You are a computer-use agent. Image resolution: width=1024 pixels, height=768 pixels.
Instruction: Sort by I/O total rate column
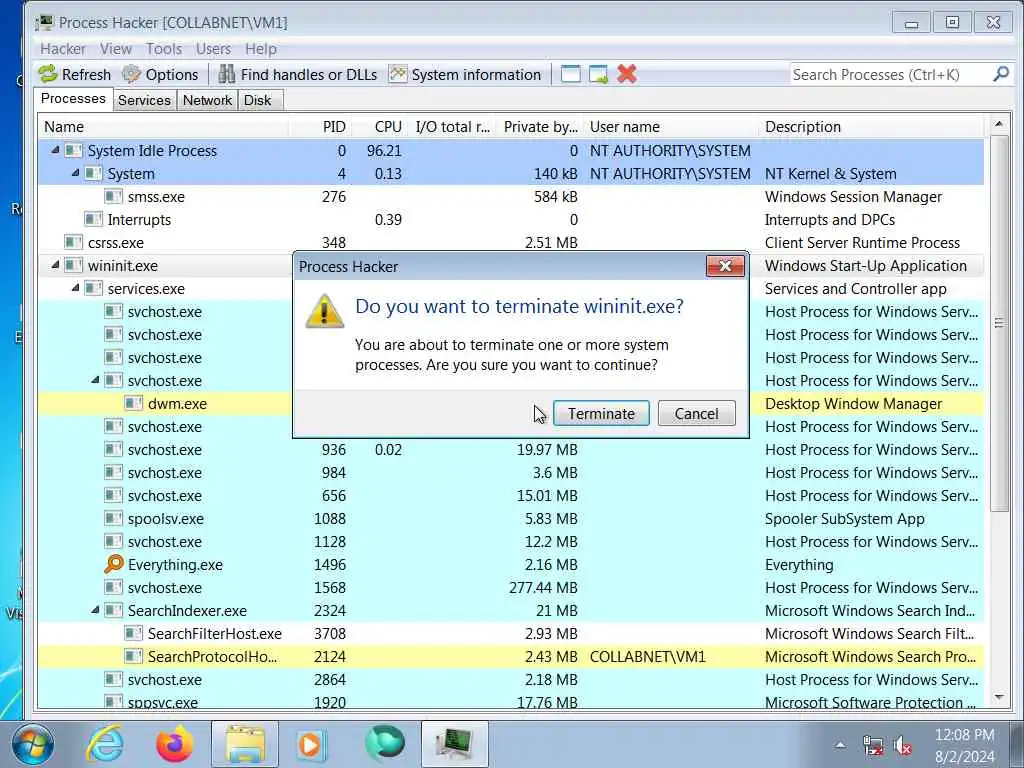coord(453,127)
